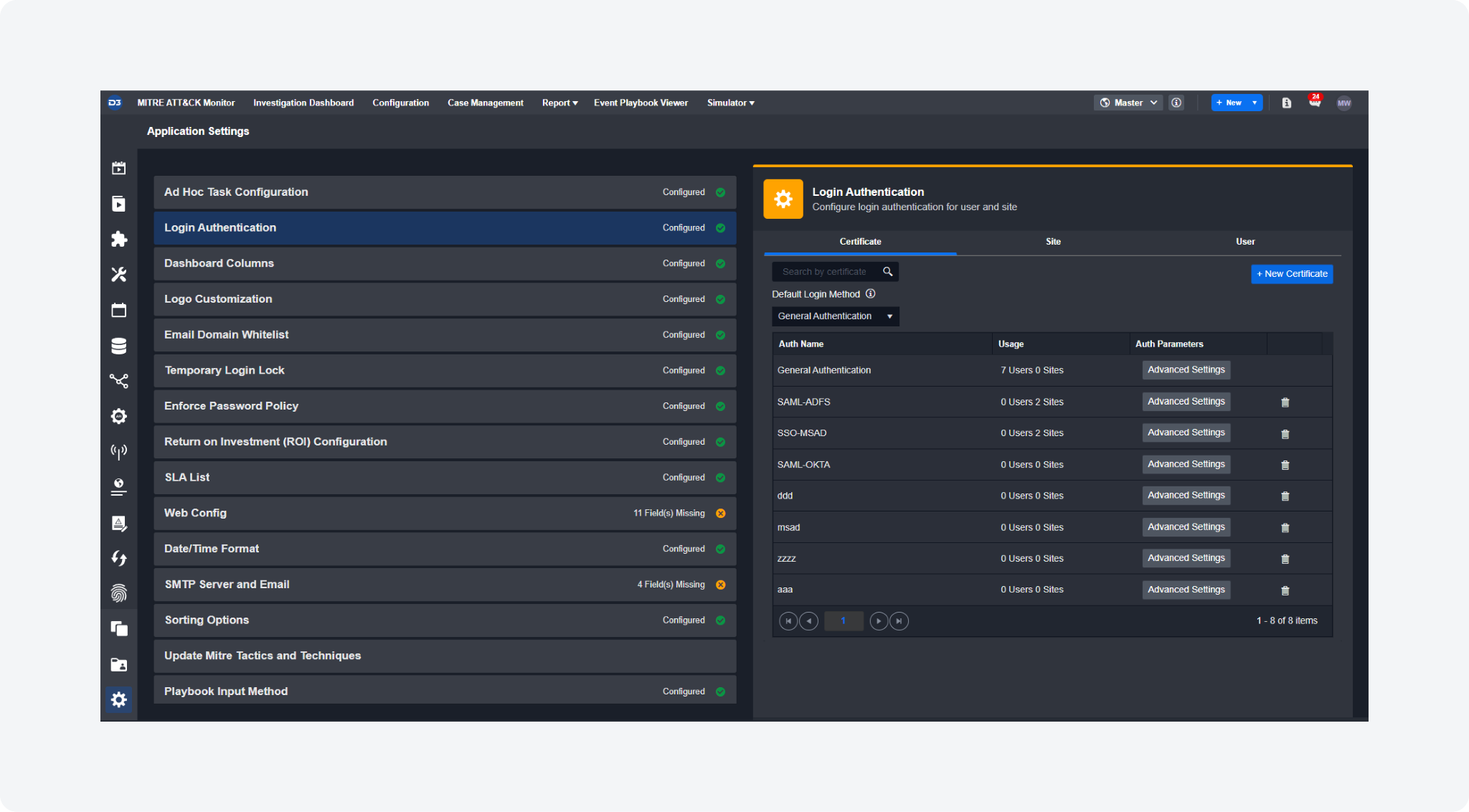Expand the arrow next to New button
The image size is (1469, 812).
pyautogui.click(x=1254, y=103)
